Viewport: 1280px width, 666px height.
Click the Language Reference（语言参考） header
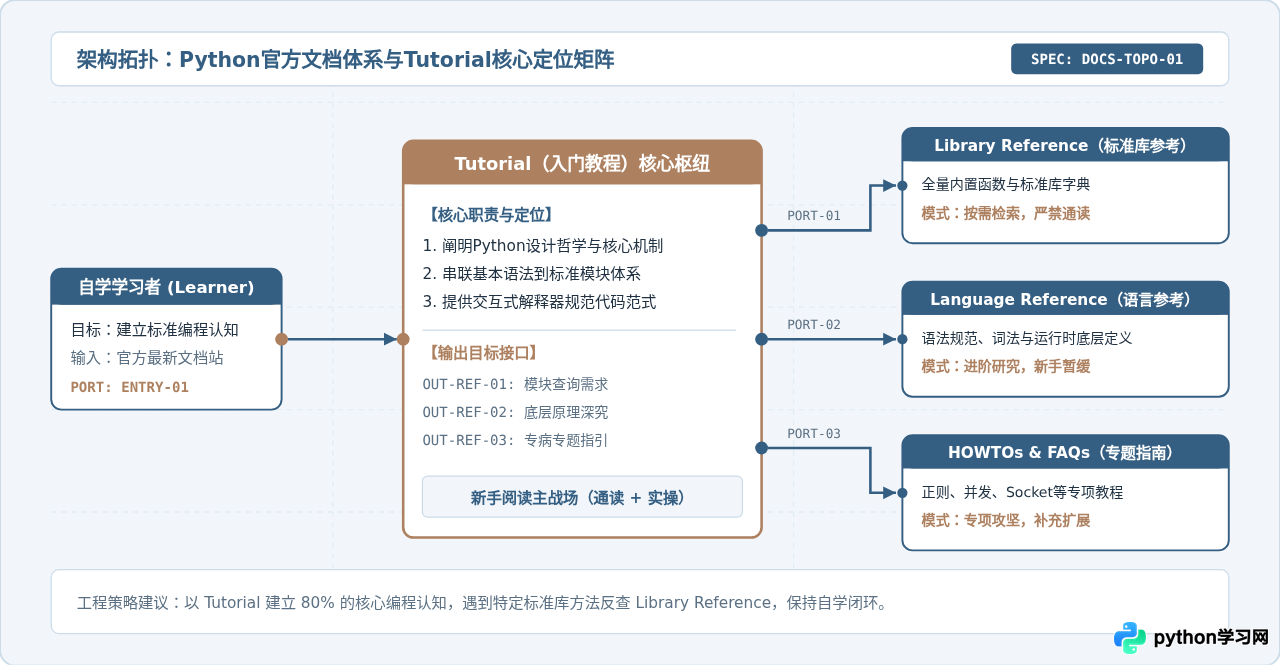1065,299
